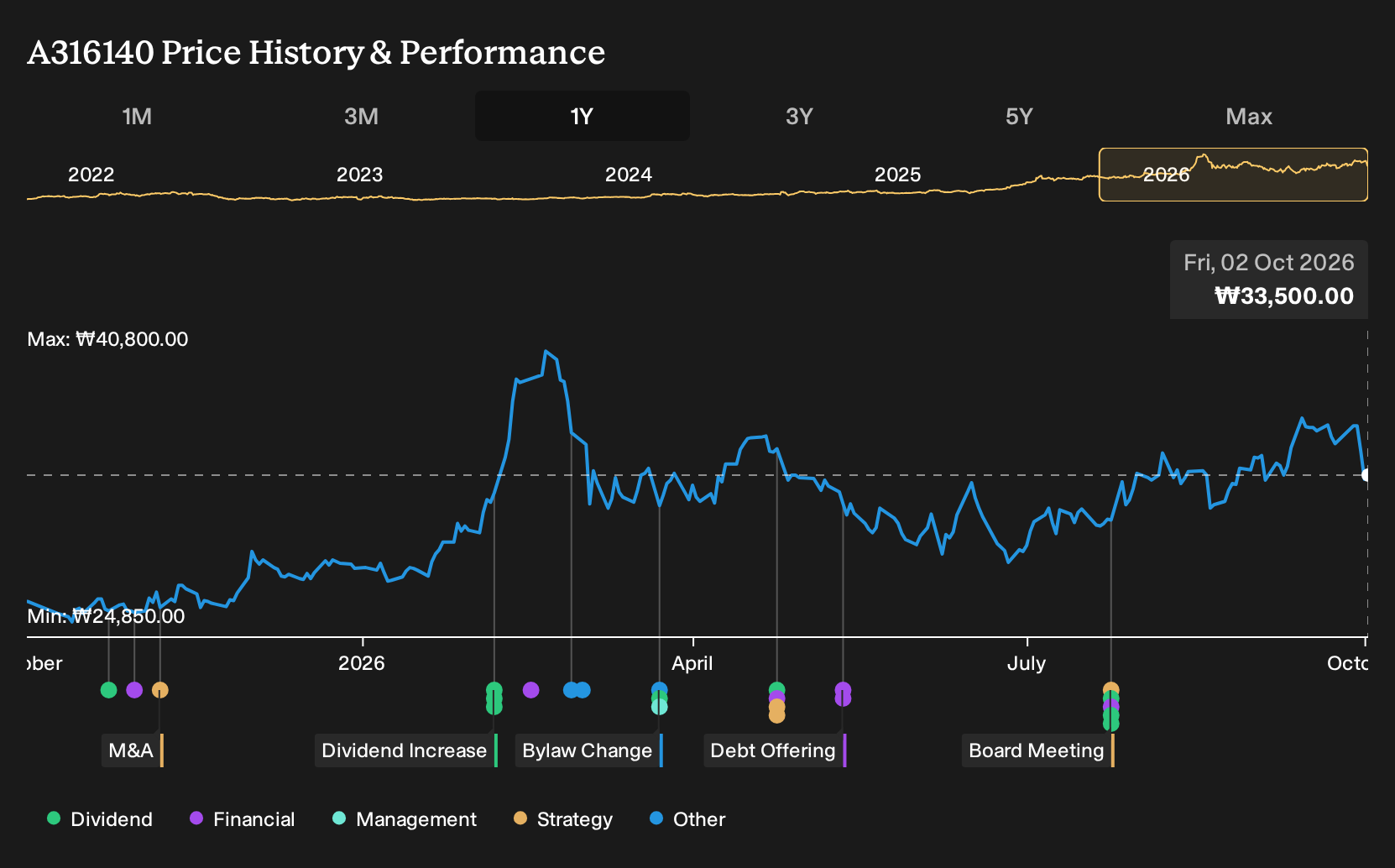Click the white current-price point on the chart line
The width and height of the screenshot is (1395, 868).
(1366, 475)
